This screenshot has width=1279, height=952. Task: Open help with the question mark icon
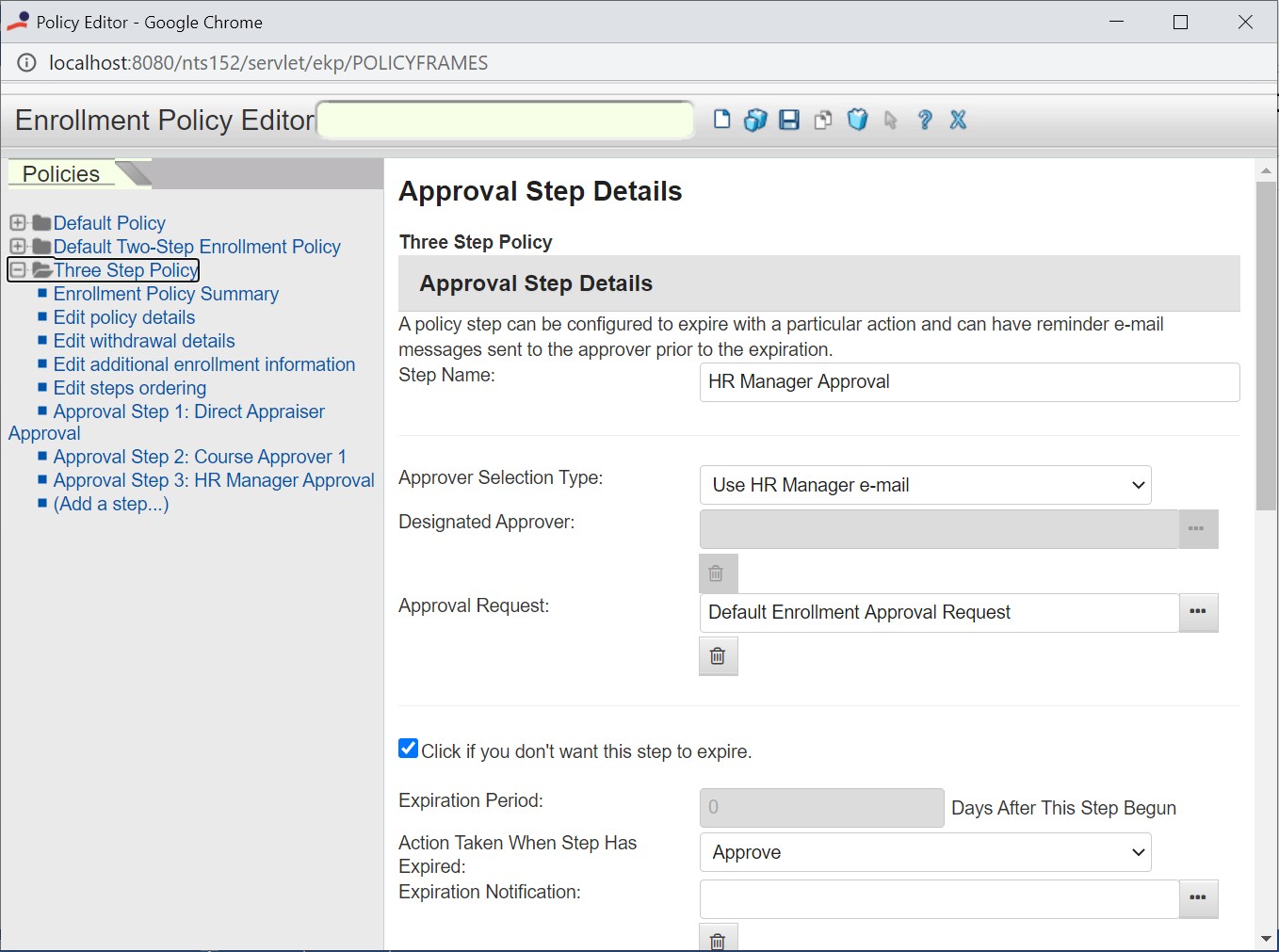(925, 120)
